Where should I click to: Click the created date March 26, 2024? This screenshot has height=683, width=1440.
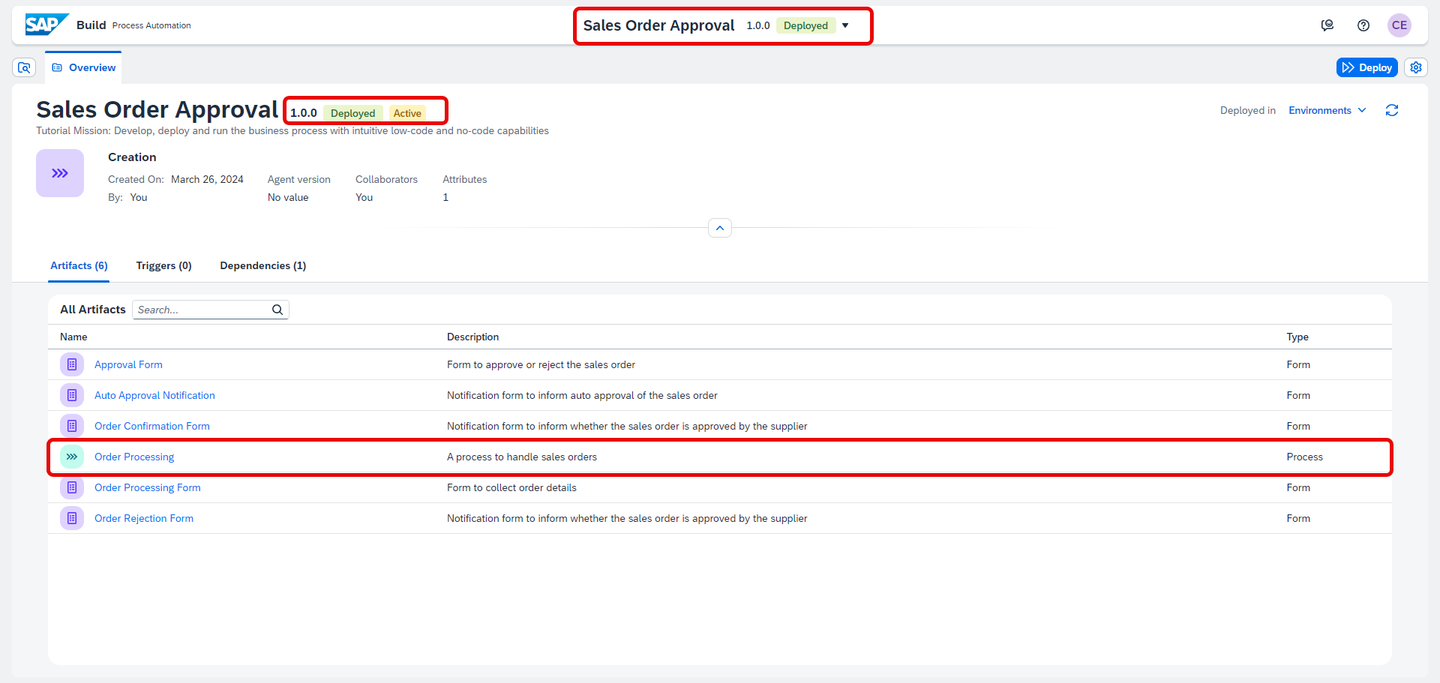[x=207, y=179]
